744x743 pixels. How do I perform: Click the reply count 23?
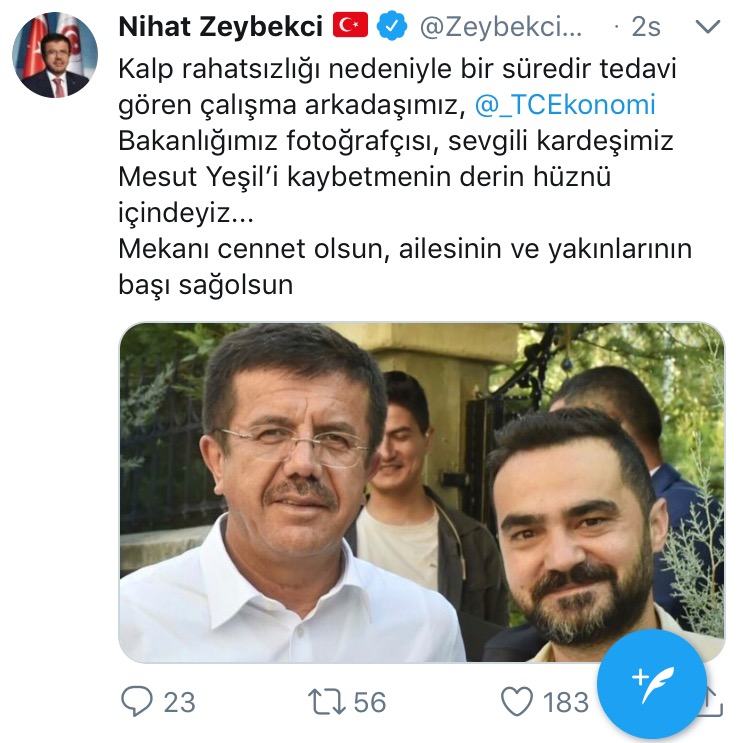click(179, 702)
